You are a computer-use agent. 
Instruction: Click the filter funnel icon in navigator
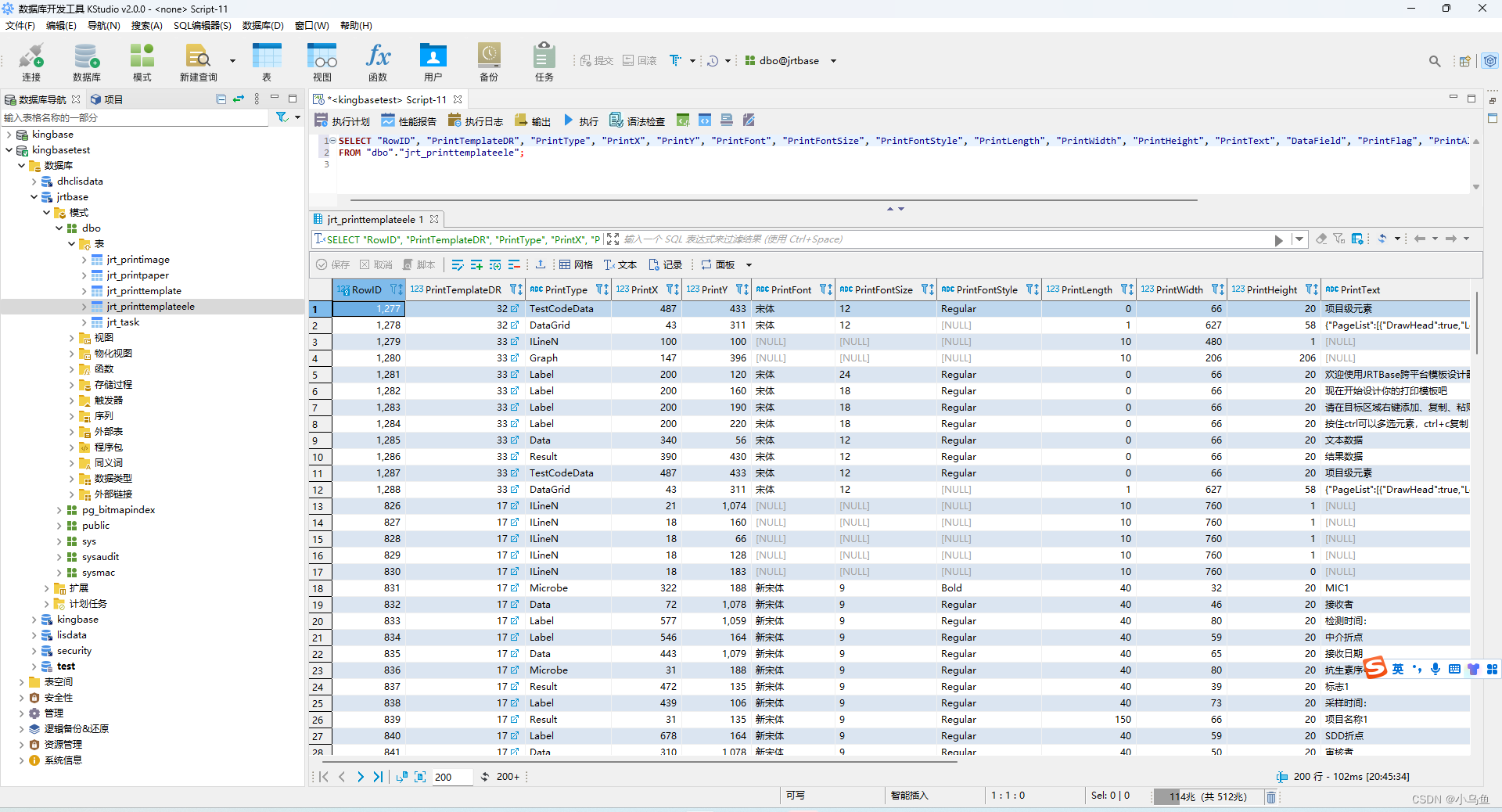[x=282, y=117]
